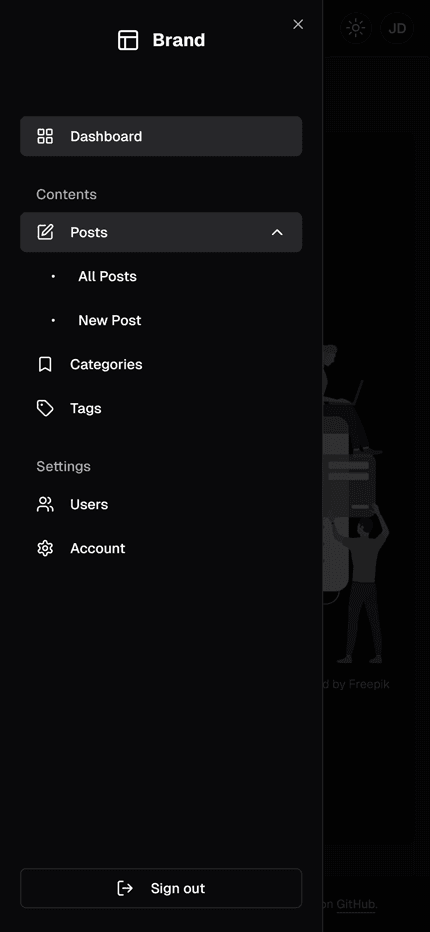430x932 pixels.
Task: Collapse the Posts submenu chevron
Action: point(277,232)
